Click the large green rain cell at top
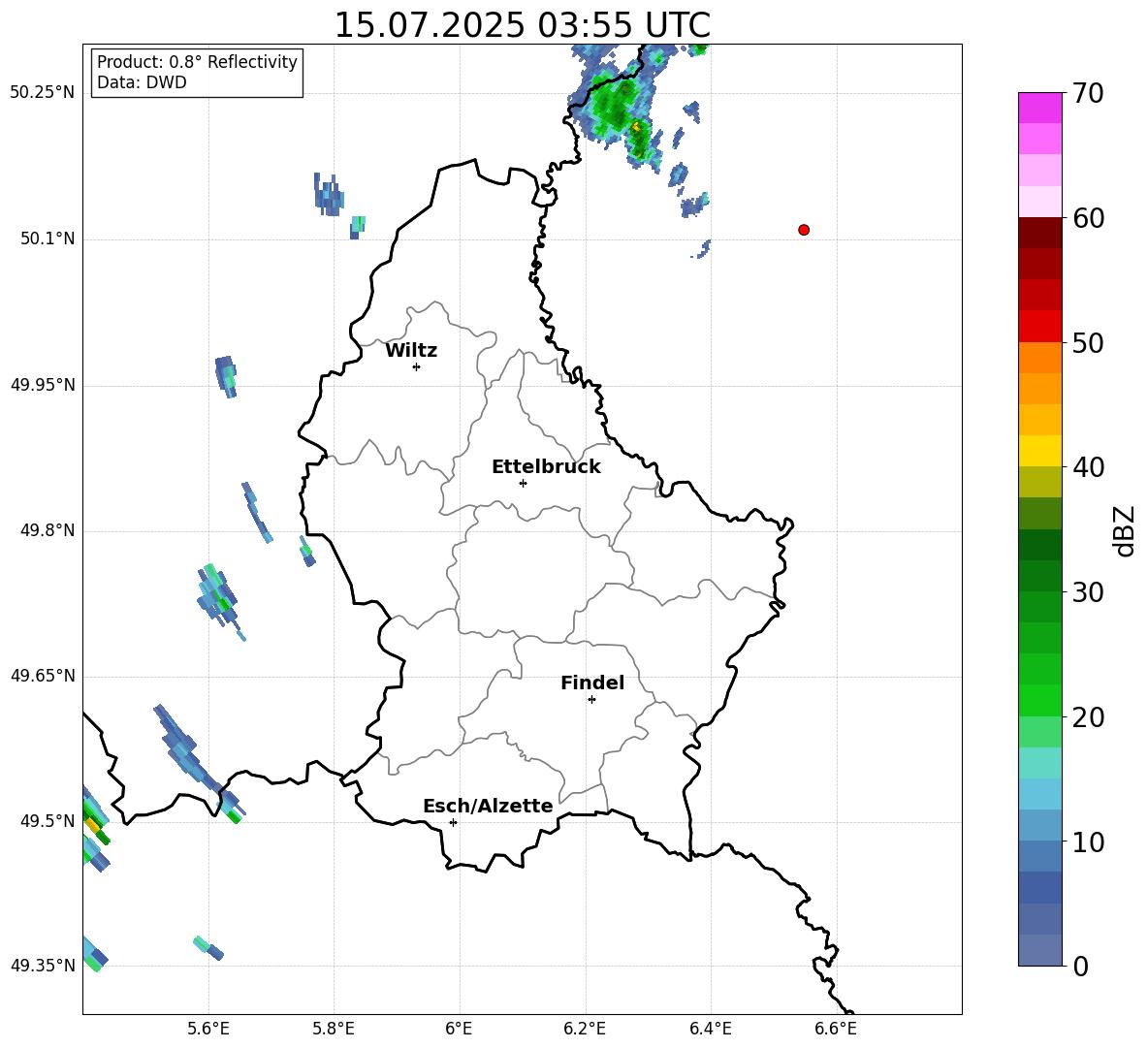The width and height of the screenshot is (1148, 1048). pyautogui.click(x=617, y=110)
